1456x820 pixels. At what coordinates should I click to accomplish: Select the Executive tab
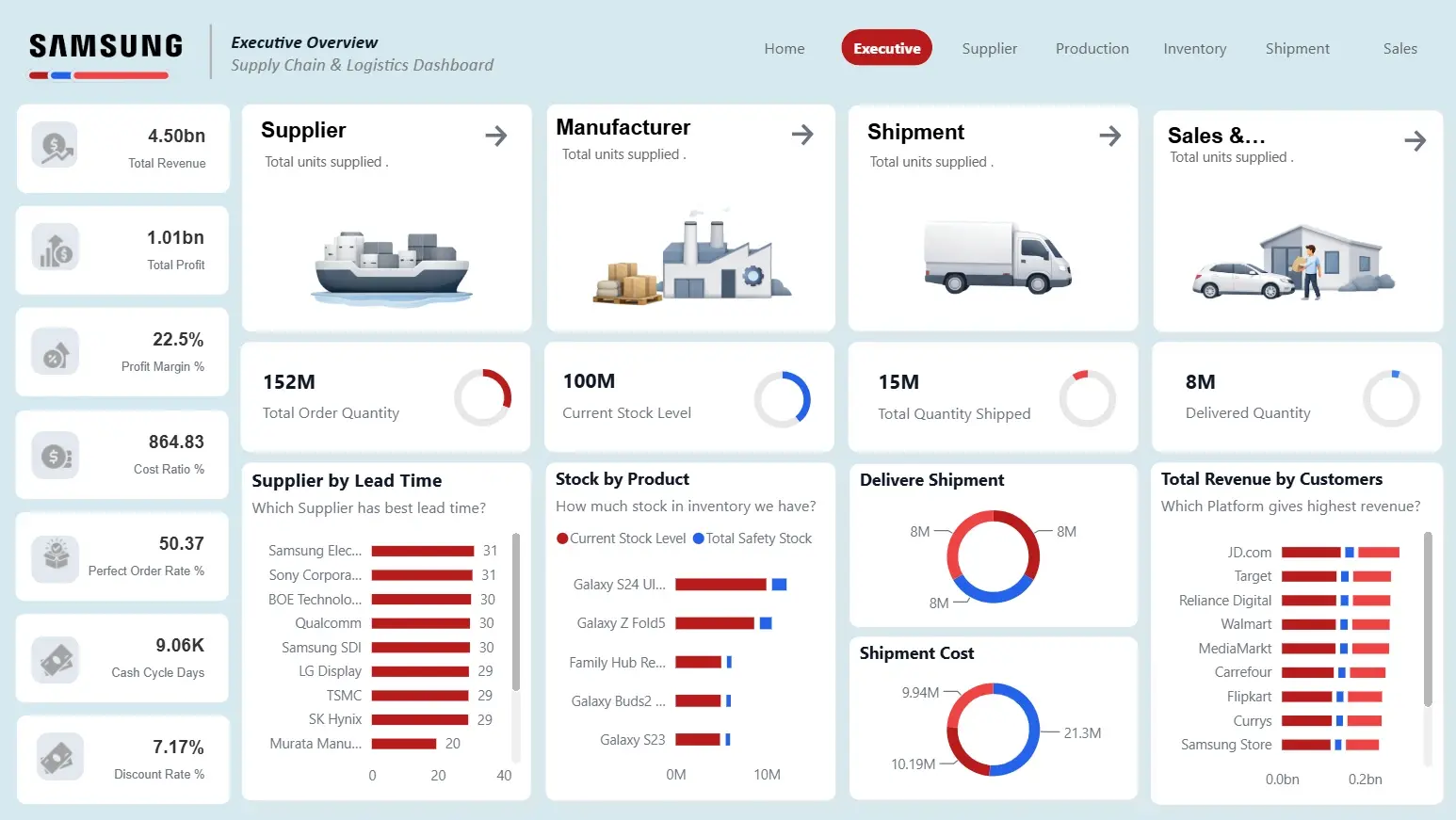pyautogui.click(x=887, y=48)
